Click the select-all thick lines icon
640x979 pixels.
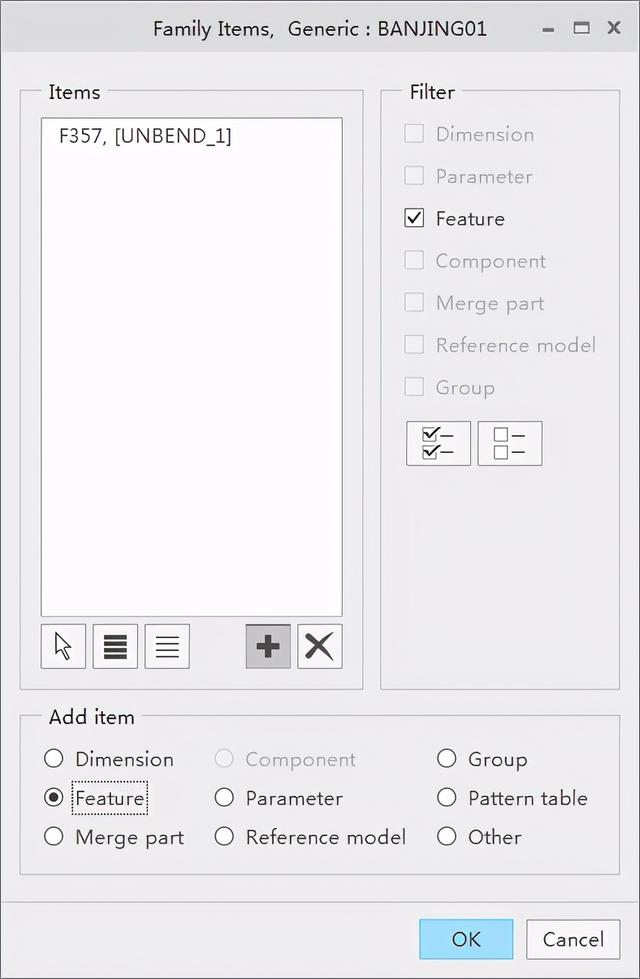[x=115, y=646]
